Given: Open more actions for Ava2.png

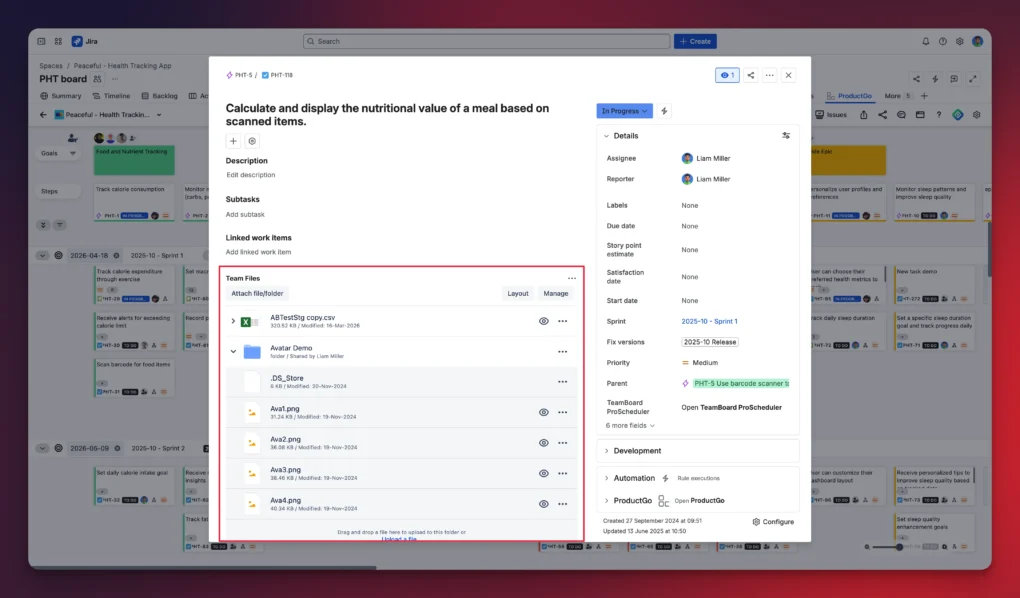Looking at the screenshot, I should pos(563,443).
